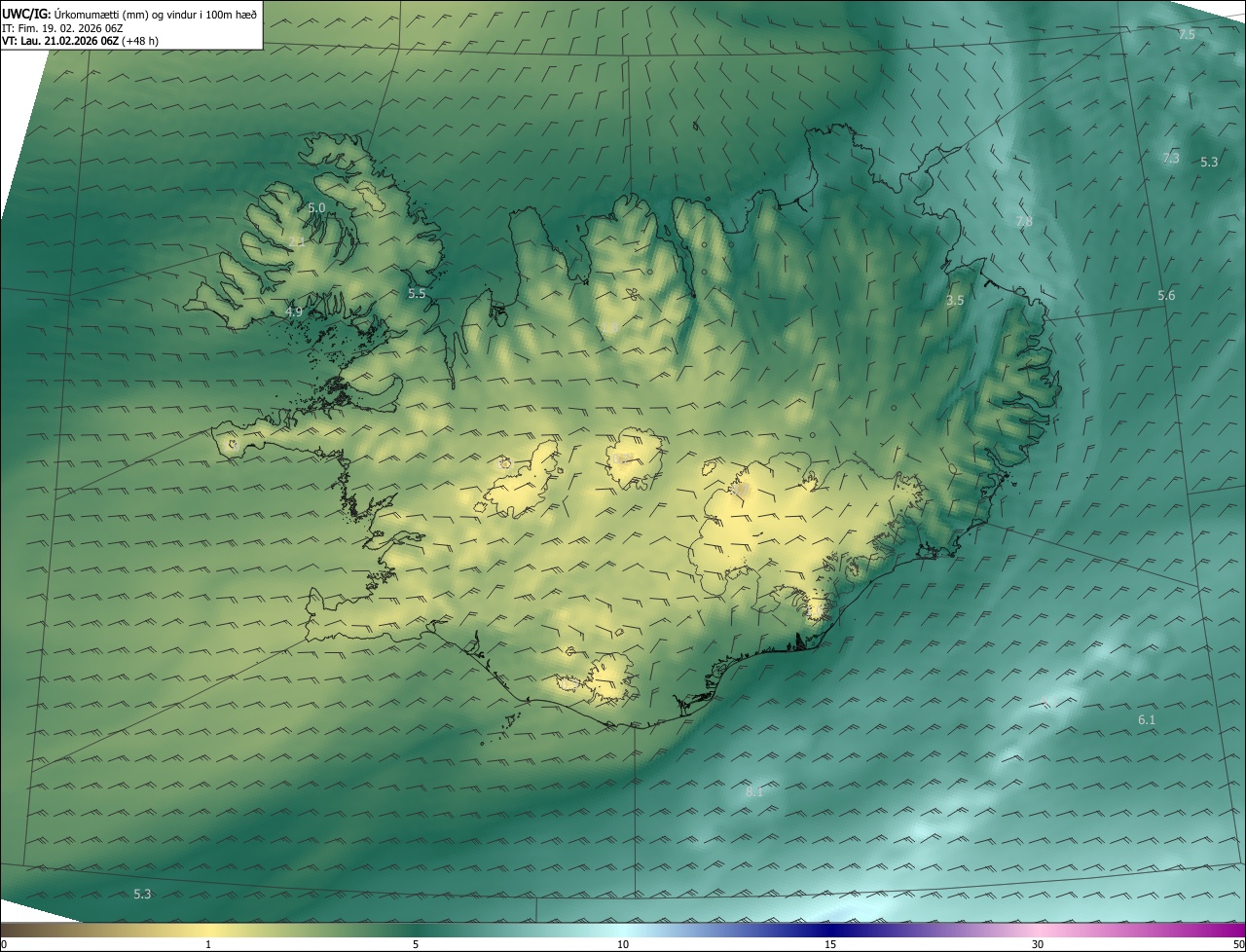The width and height of the screenshot is (1246, 952).
Task: Click the 5.3 label right beside 7.3
Action: coord(1209,162)
